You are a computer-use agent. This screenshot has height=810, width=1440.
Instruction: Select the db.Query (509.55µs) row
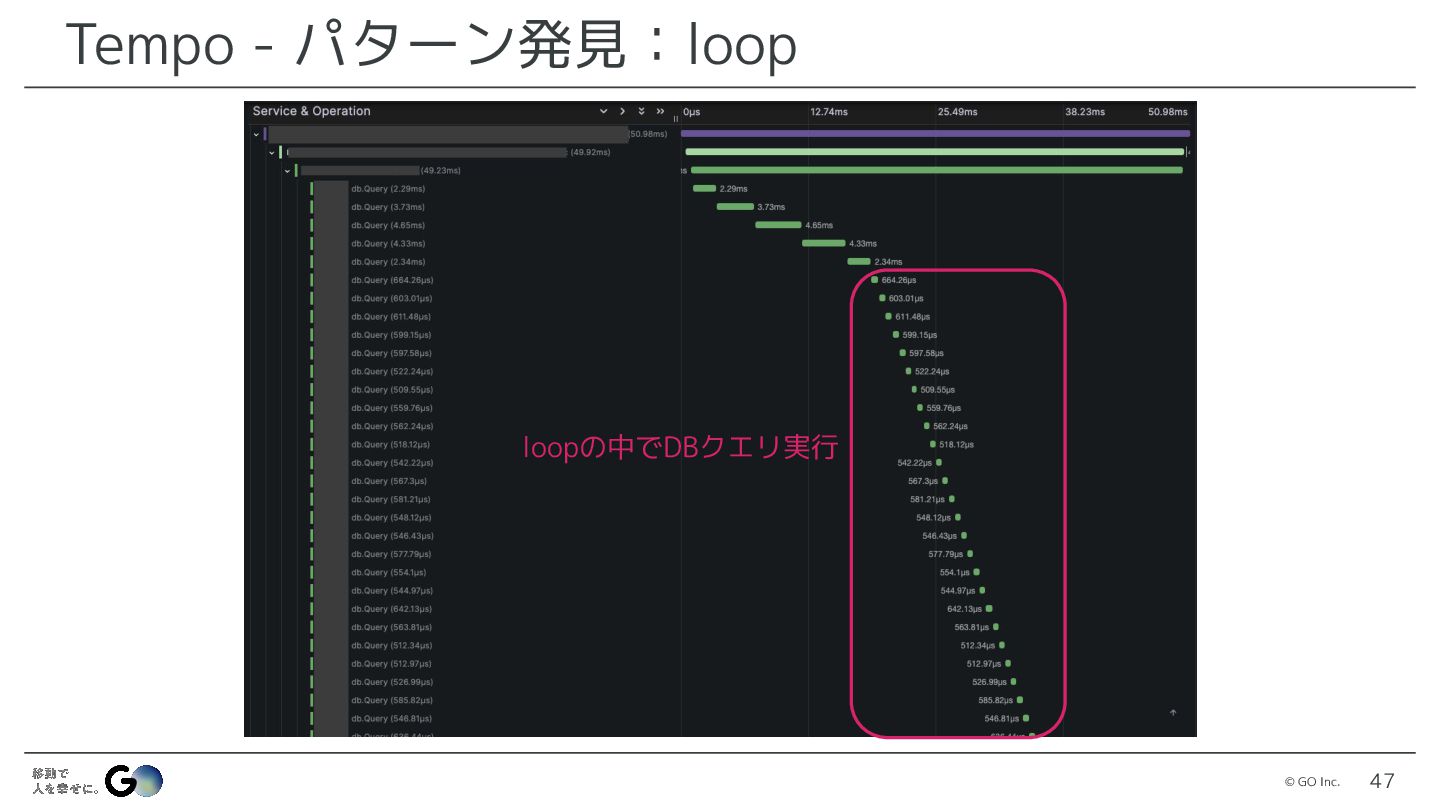pos(391,390)
